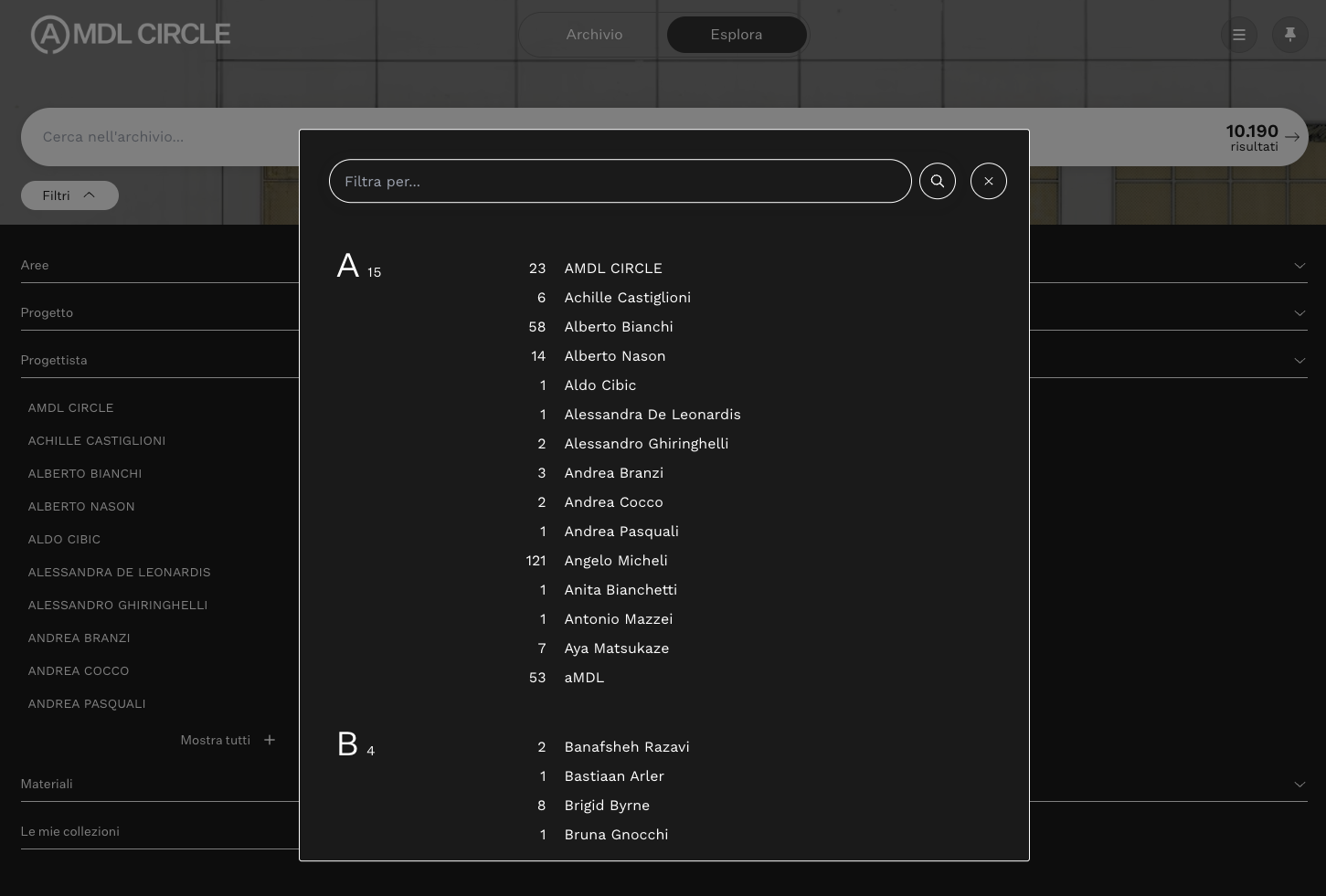The image size is (1326, 896).
Task: Click the magnifier search icon in dialog
Action: 937,181
